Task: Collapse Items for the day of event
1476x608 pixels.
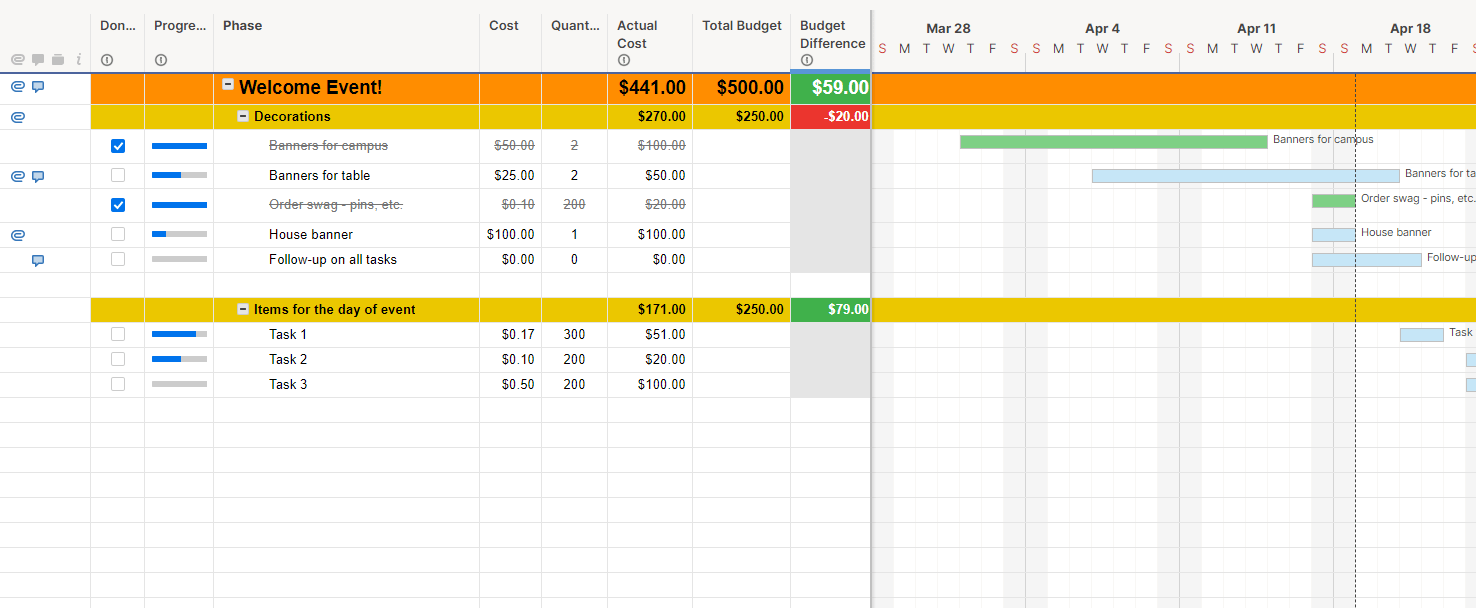Action: [x=243, y=309]
